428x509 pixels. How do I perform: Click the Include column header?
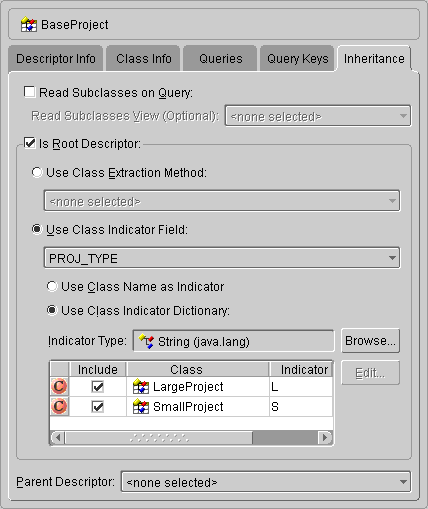pyautogui.click(x=98, y=369)
